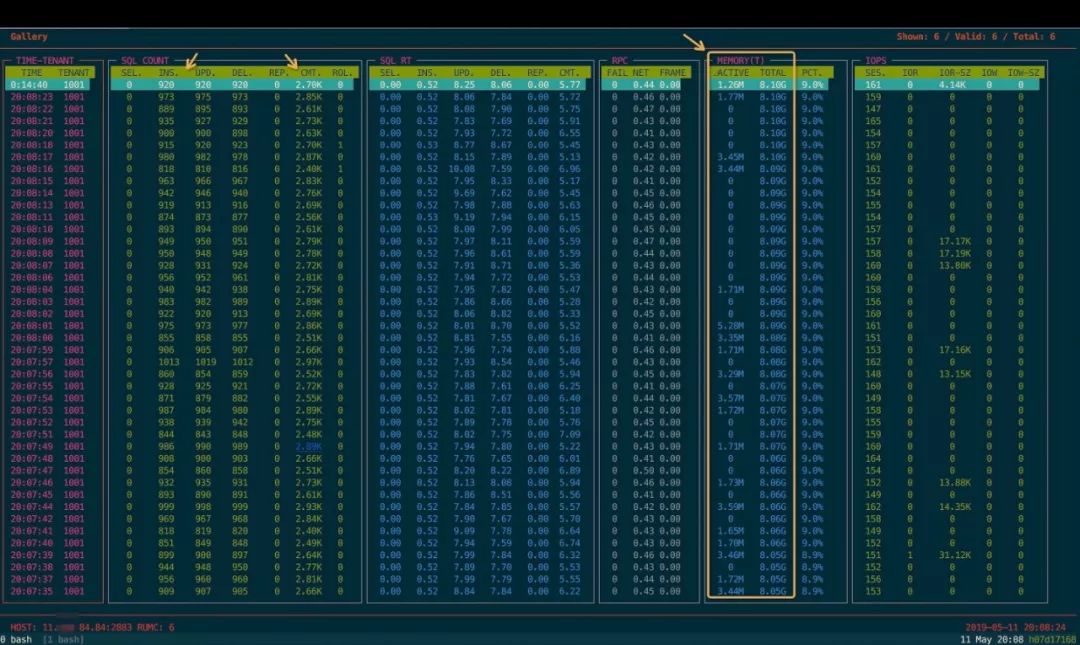Image resolution: width=1080 pixels, height=645 pixels.
Task: Click the 10.08 update response time value
Action: [x=461, y=169]
